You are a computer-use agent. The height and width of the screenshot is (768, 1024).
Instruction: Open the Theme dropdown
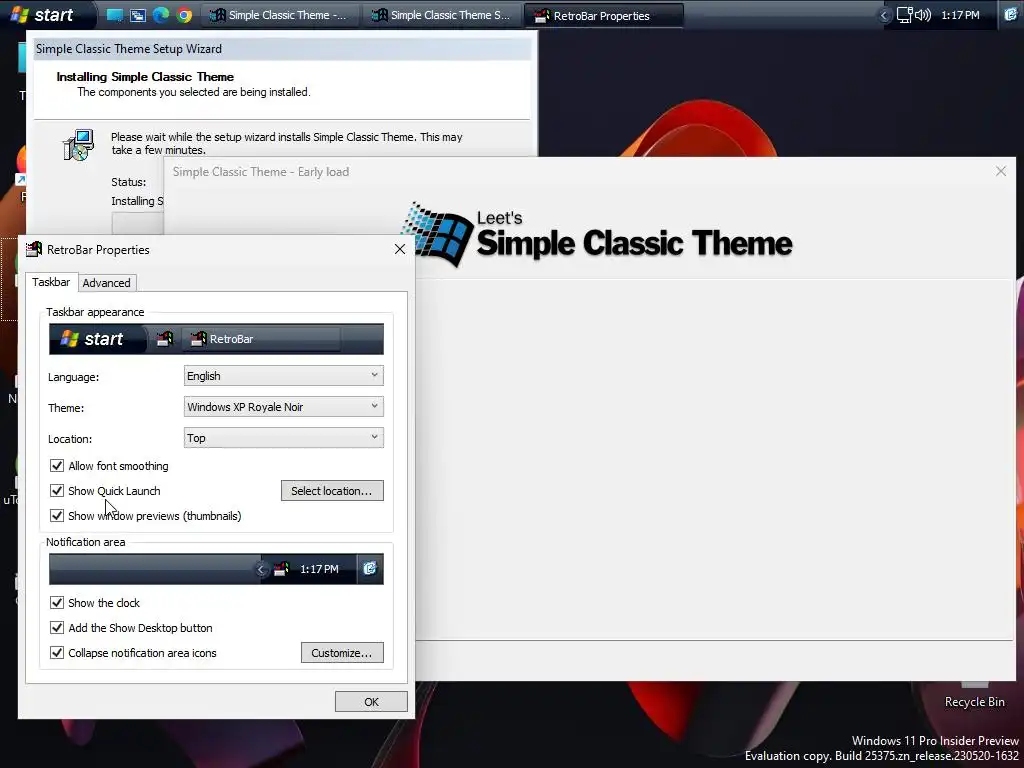click(283, 407)
